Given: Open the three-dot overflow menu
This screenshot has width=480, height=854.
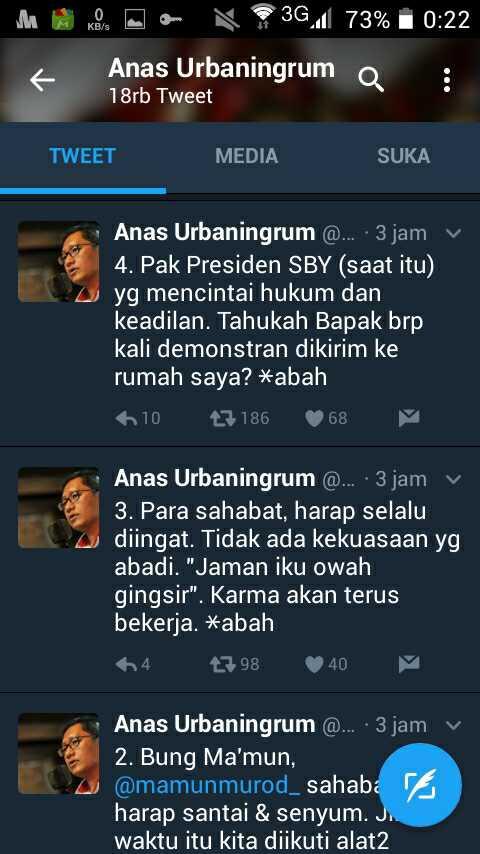Looking at the screenshot, I should tap(447, 80).
